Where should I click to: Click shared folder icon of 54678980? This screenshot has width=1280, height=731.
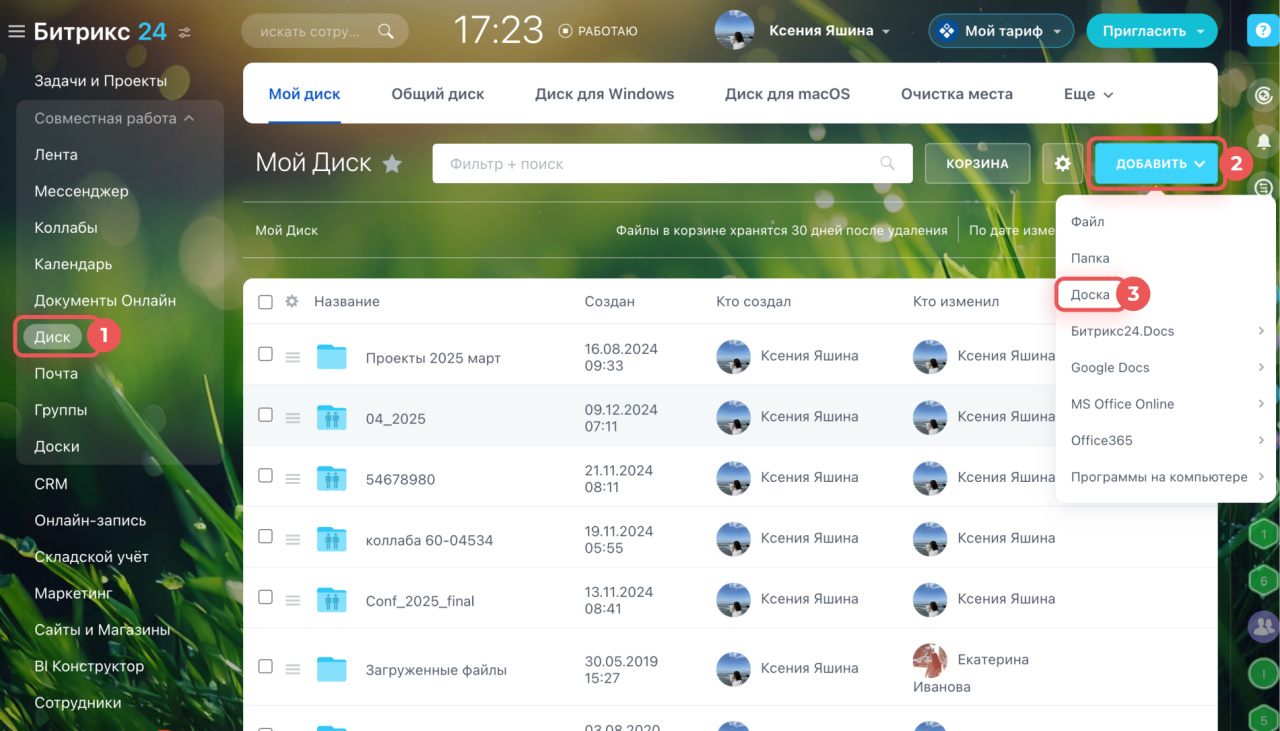tap(331, 478)
